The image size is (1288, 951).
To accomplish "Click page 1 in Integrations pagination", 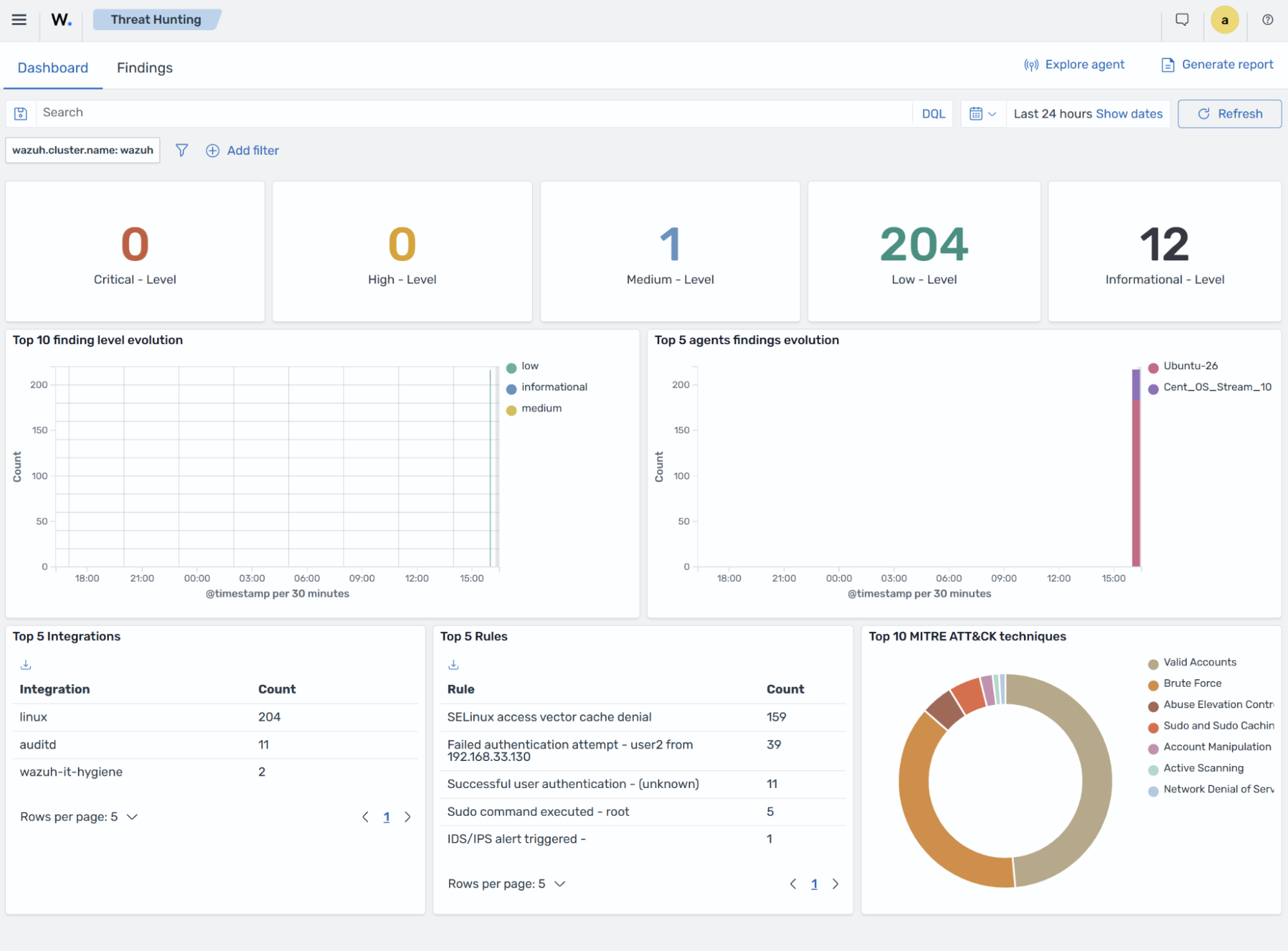I will (x=387, y=817).
